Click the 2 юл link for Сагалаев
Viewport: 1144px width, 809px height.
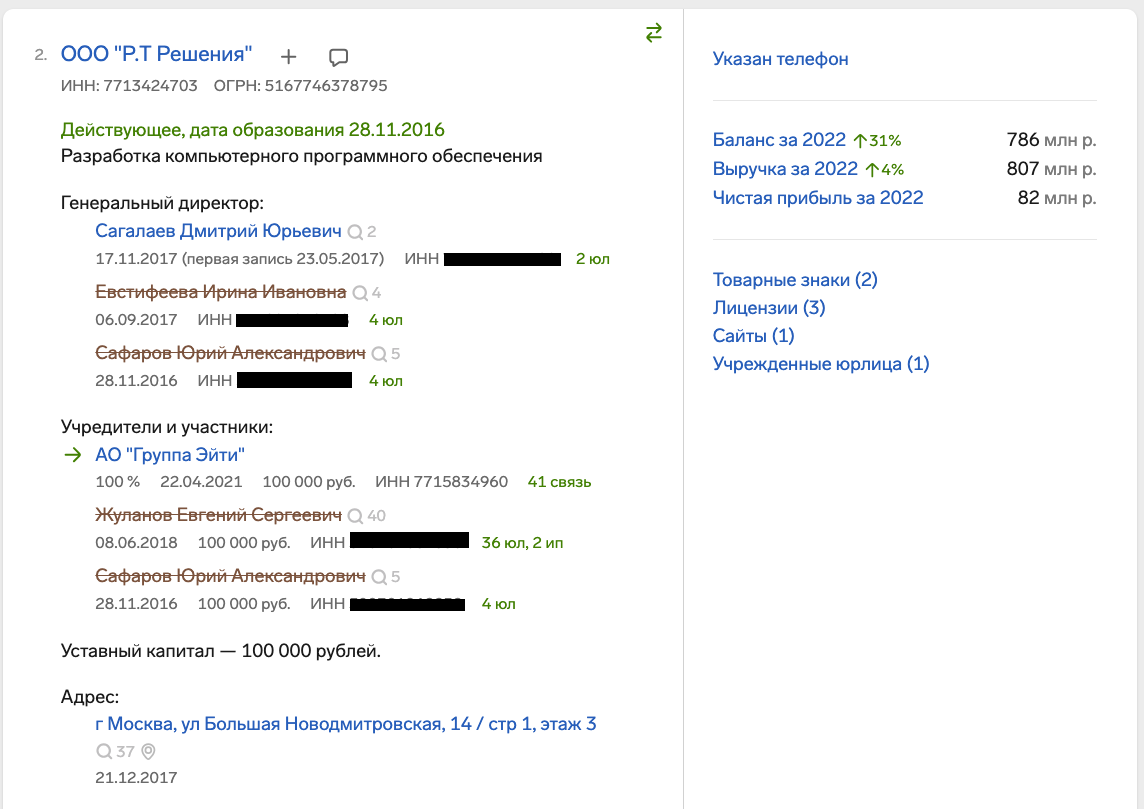click(592, 259)
